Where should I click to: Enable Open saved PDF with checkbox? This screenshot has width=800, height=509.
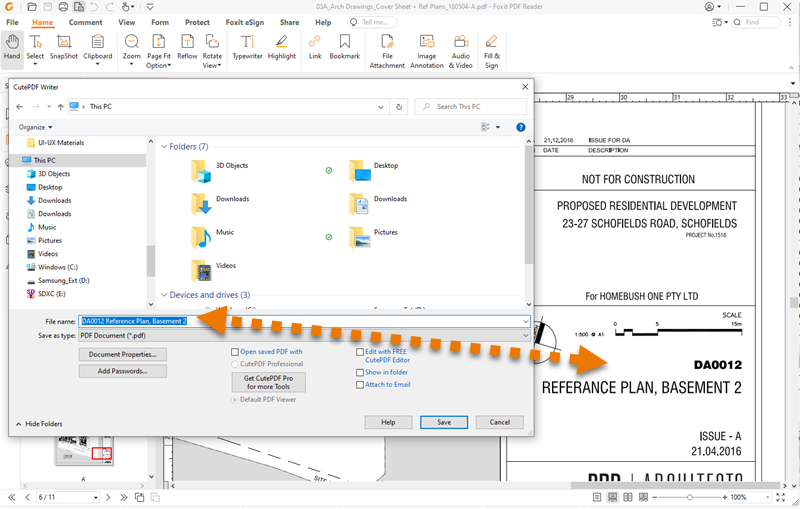point(235,351)
